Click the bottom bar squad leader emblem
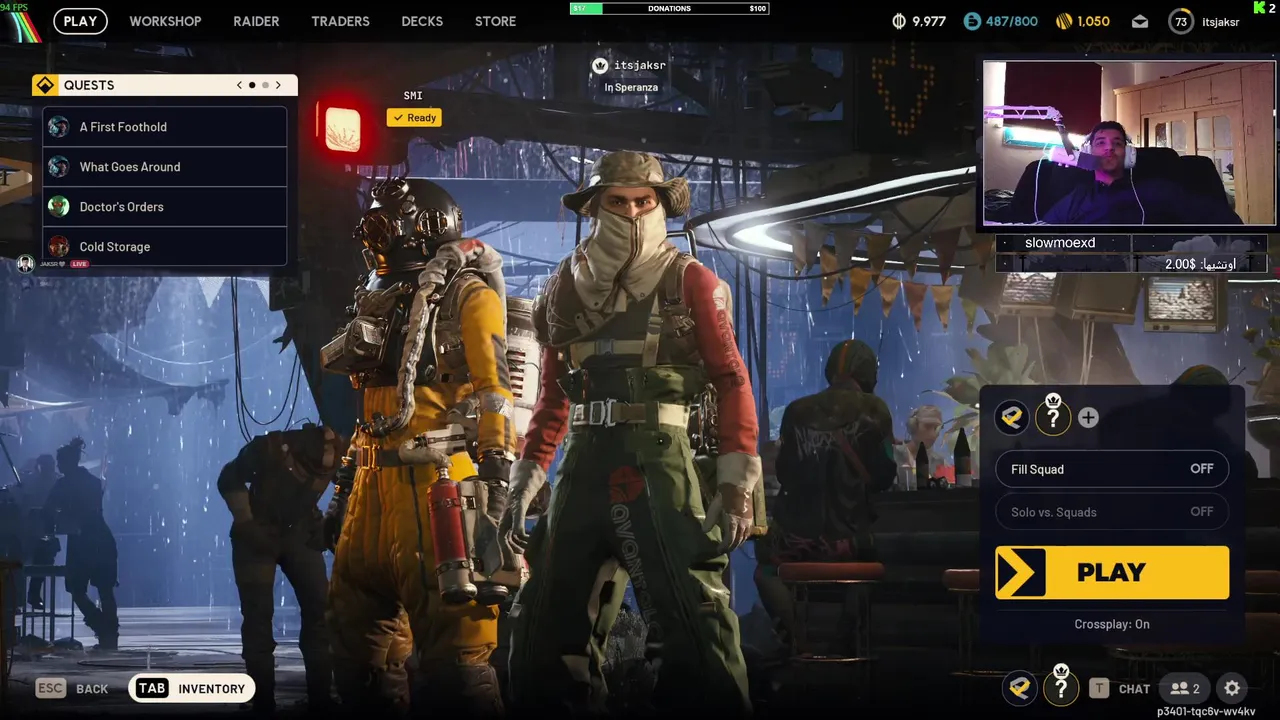The height and width of the screenshot is (720, 1280). [x=1020, y=688]
